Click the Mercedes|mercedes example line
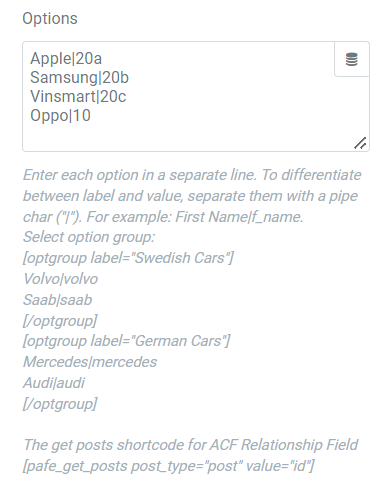This screenshot has width=383, height=487. 90,362
